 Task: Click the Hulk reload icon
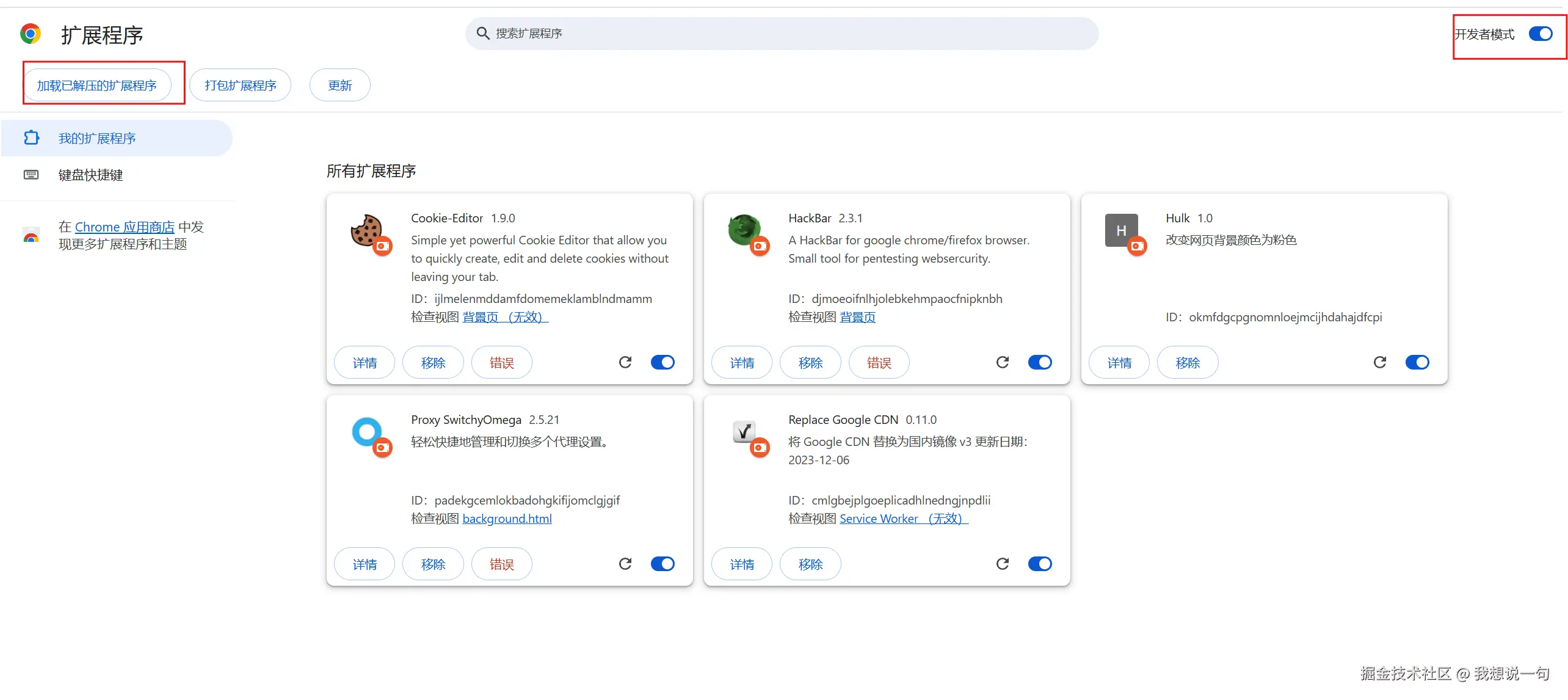[x=1380, y=362]
